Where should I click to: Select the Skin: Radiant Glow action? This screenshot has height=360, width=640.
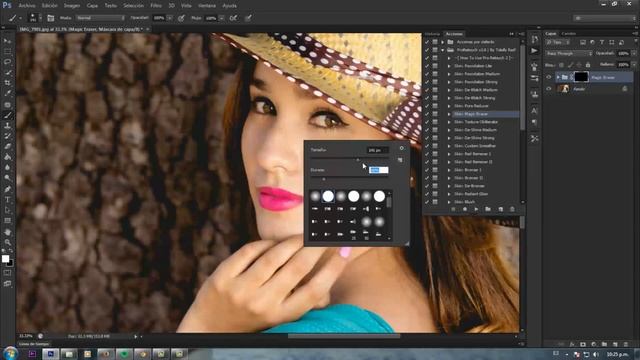[x=471, y=194]
